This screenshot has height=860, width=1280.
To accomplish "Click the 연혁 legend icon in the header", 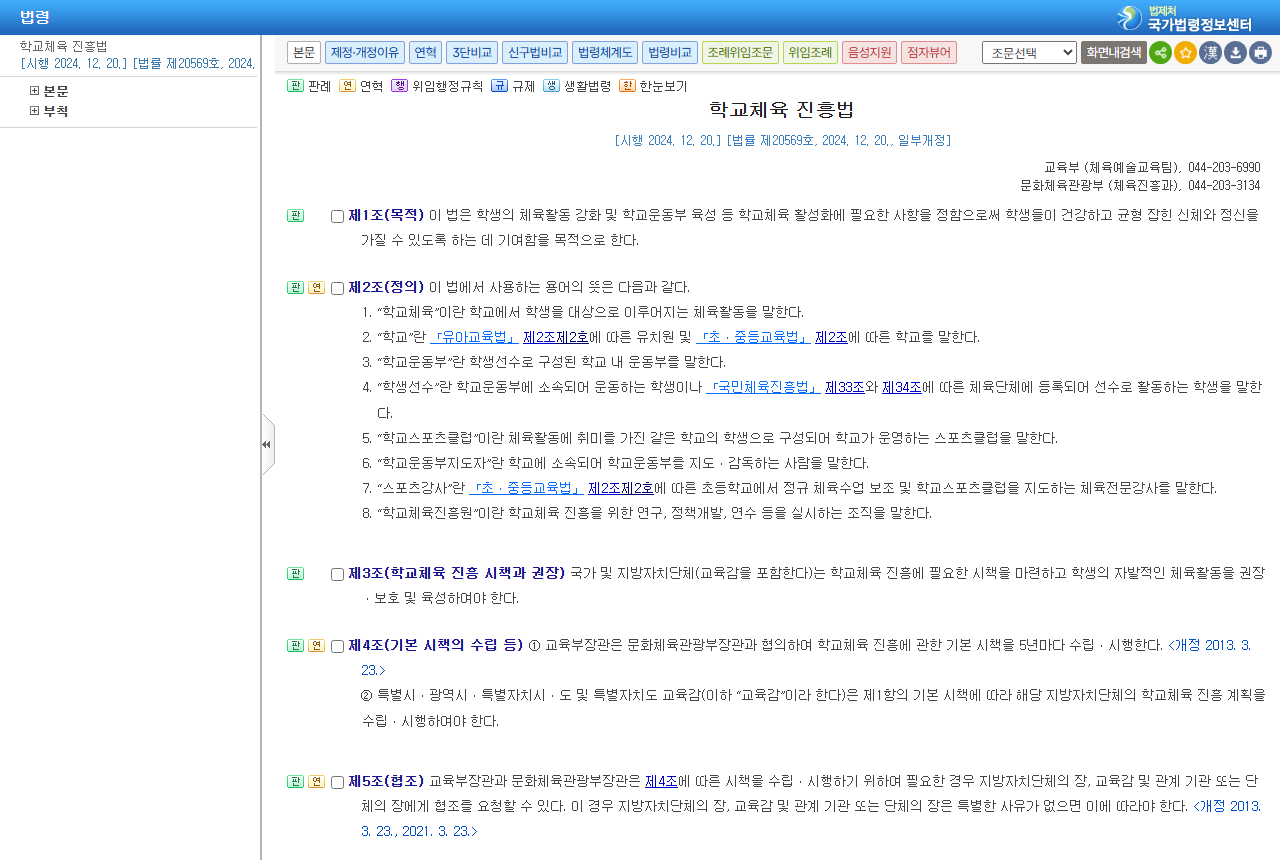I will (347, 86).
